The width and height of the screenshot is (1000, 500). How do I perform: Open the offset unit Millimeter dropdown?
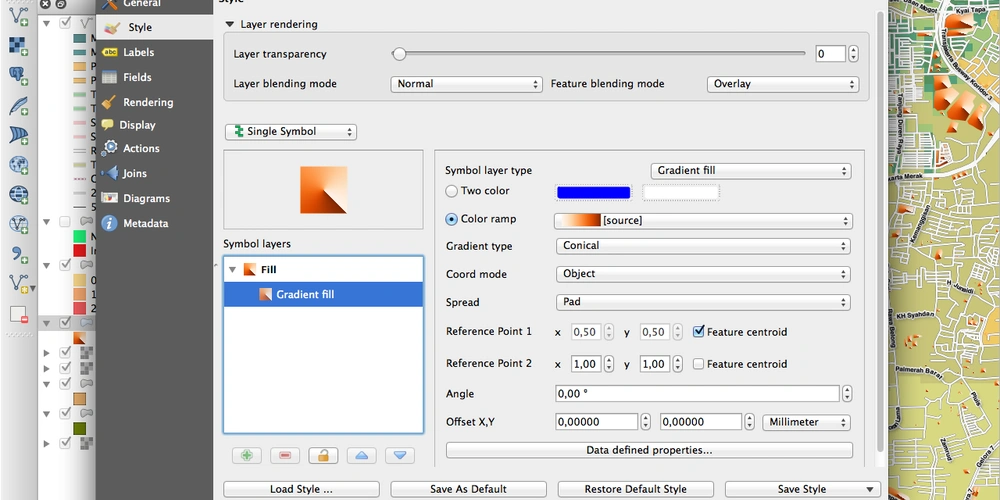pos(807,422)
